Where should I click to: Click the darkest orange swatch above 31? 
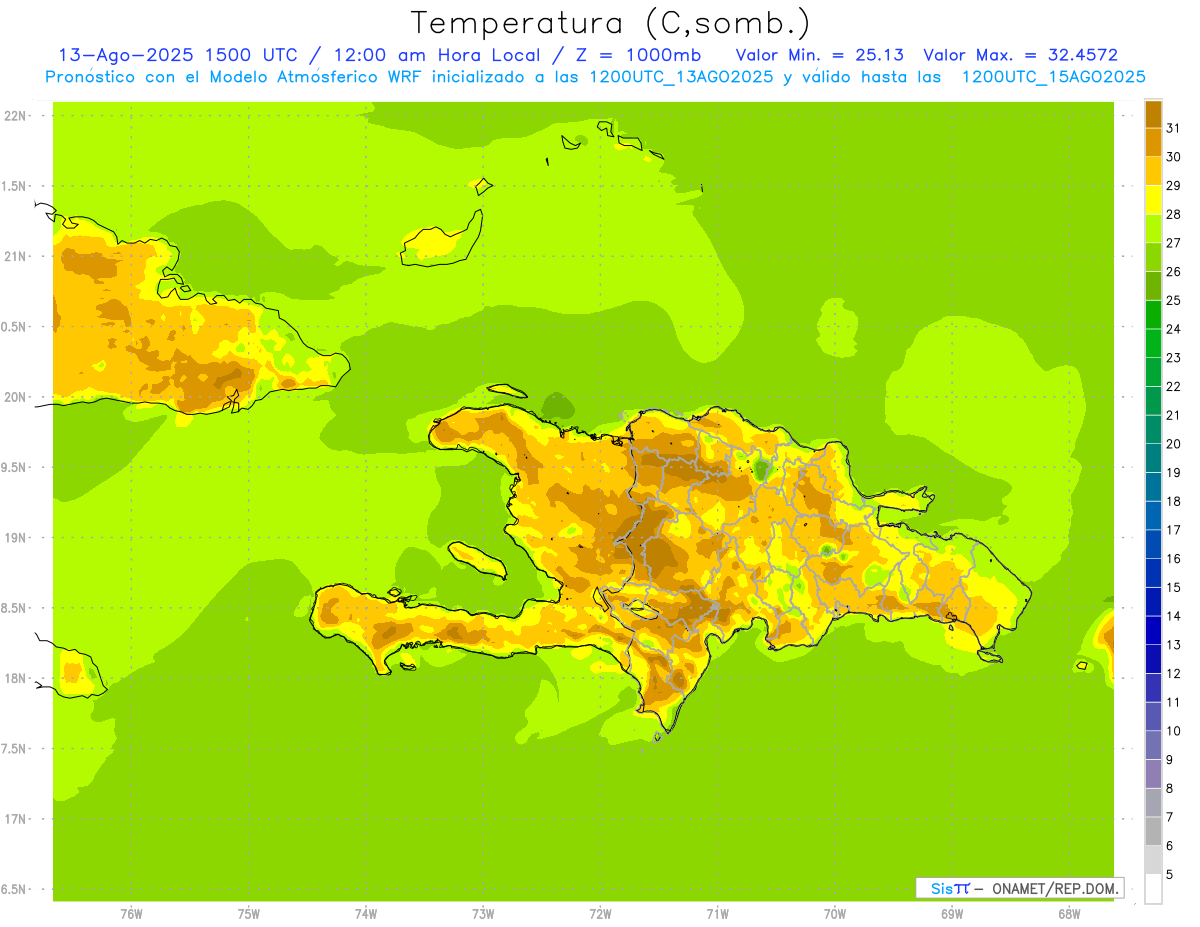[1153, 114]
